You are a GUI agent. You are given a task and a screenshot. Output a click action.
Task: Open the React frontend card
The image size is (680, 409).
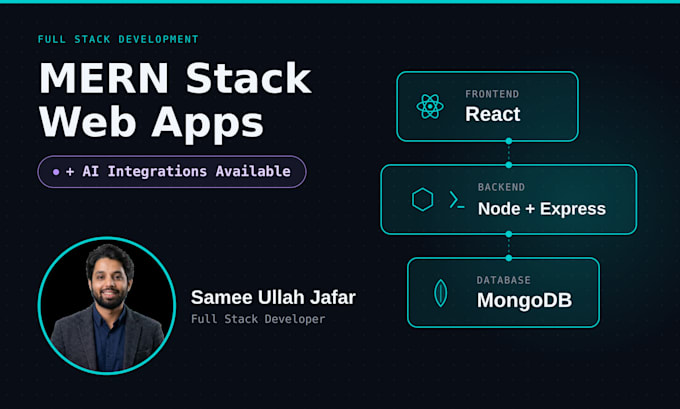487,107
